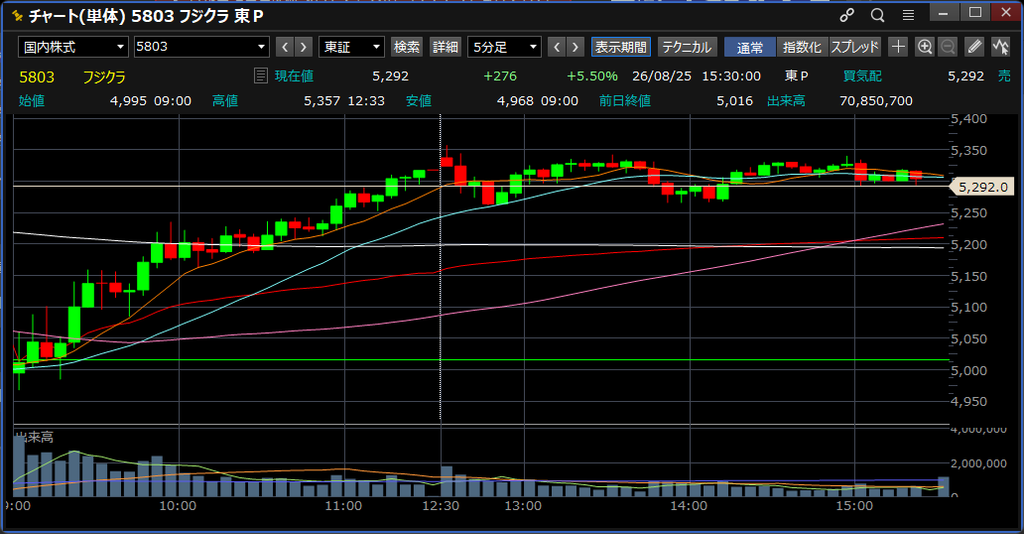Screen dimensions: 1024x534
Task: Click the +5.50% change percentage
Action: click(x=592, y=76)
